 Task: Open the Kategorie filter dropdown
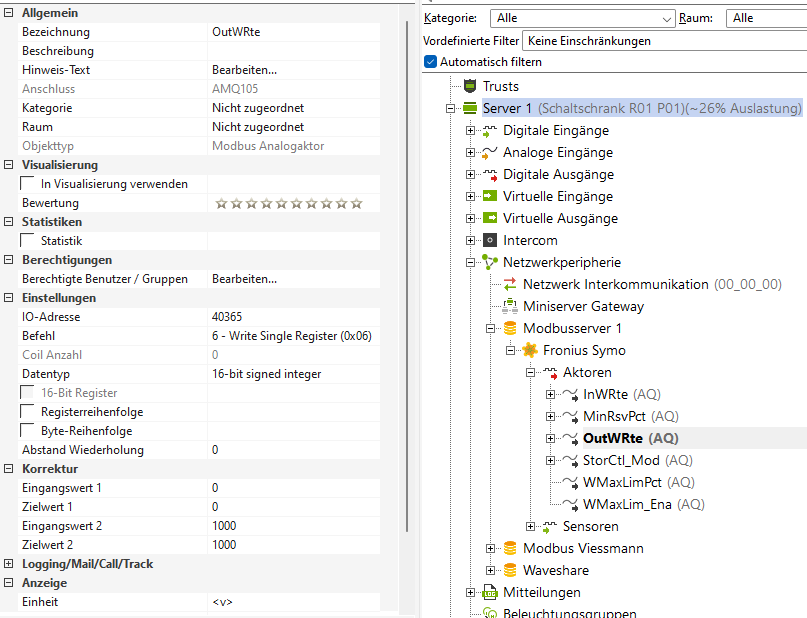(667, 18)
